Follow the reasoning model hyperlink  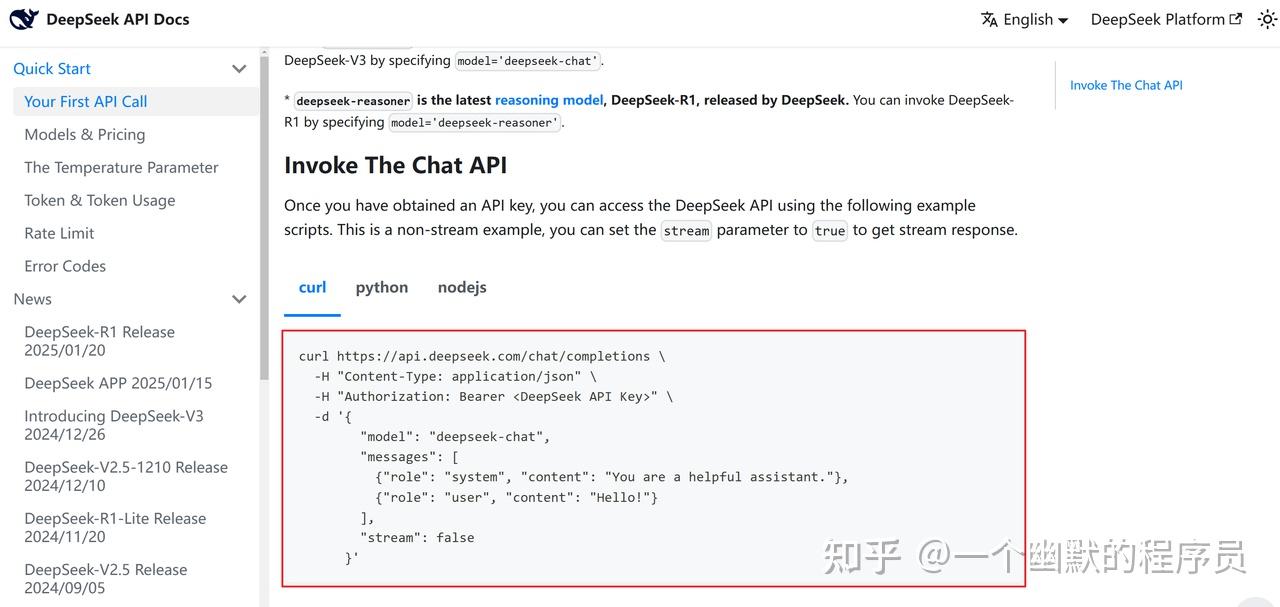(549, 100)
